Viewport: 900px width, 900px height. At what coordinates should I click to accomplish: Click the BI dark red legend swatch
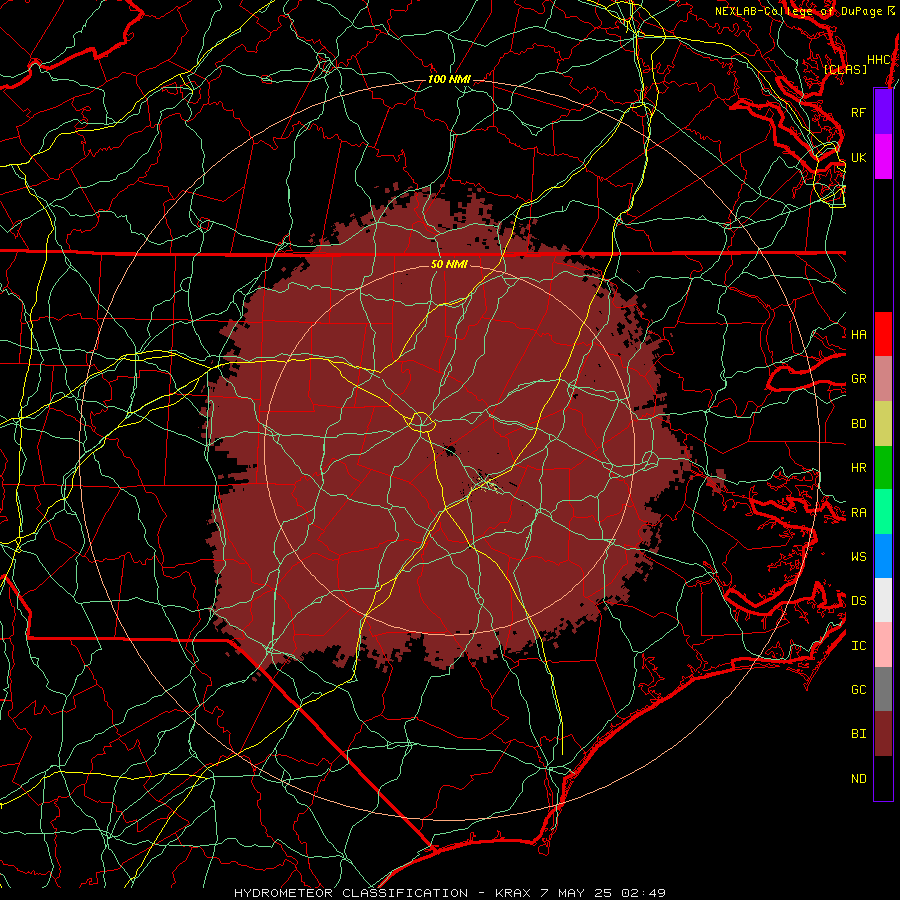tap(883, 734)
